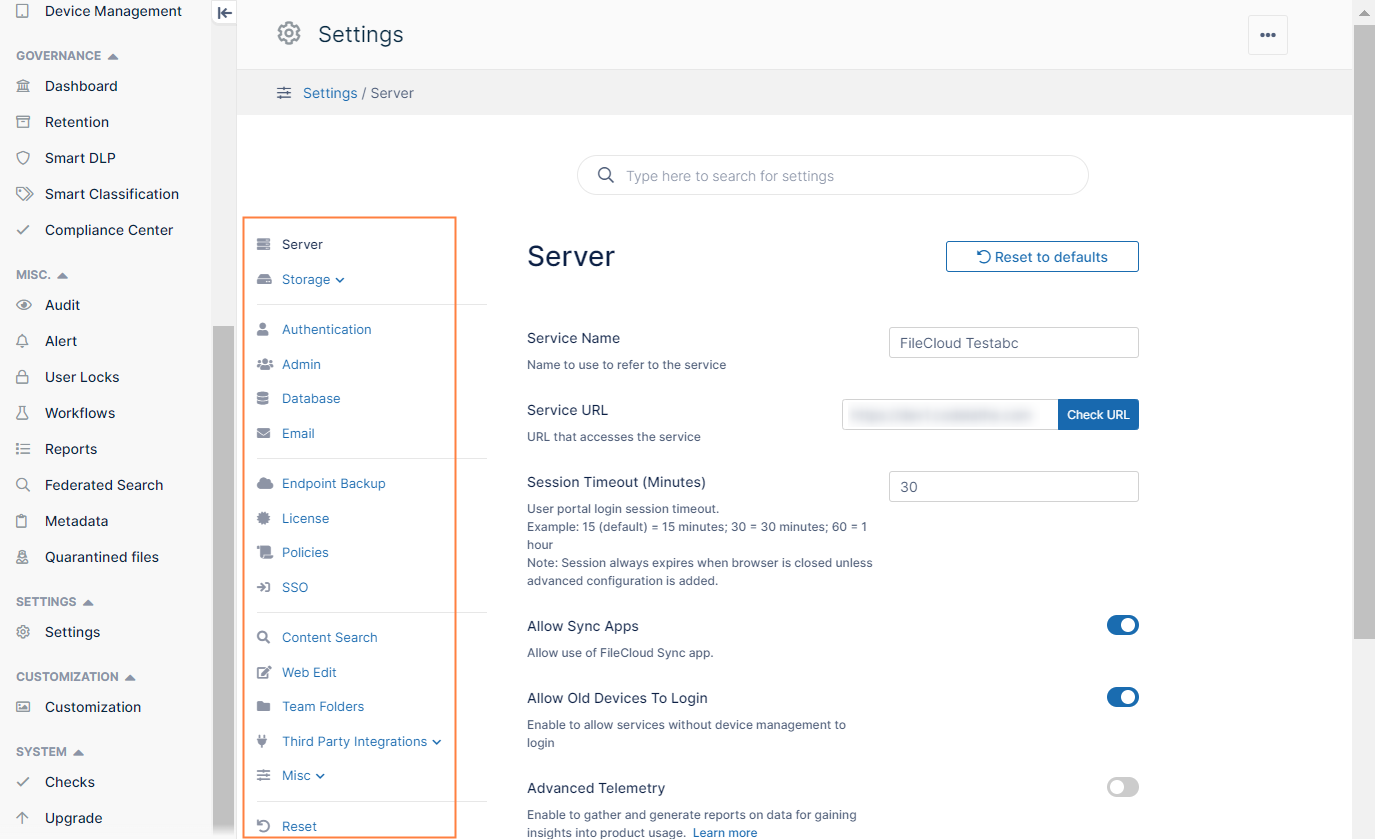Image resolution: width=1375 pixels, height=839 pixels.
Task: Select the Database icon in settings menu
Action: pyautogui.click(x=263, y=398)
